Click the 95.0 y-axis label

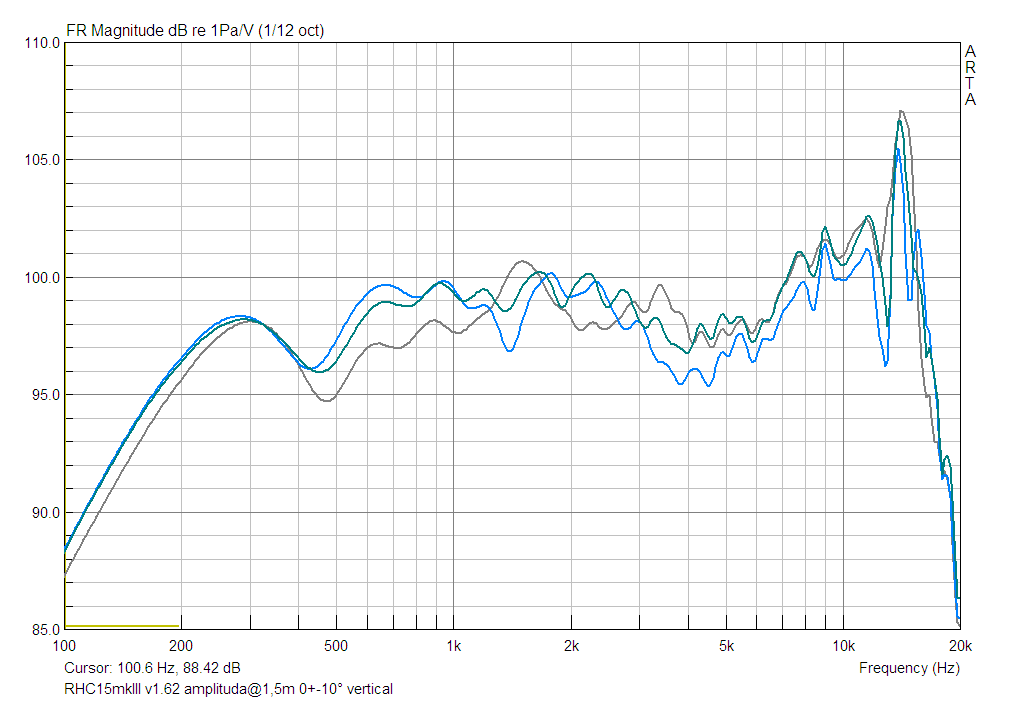coord(45,395)
